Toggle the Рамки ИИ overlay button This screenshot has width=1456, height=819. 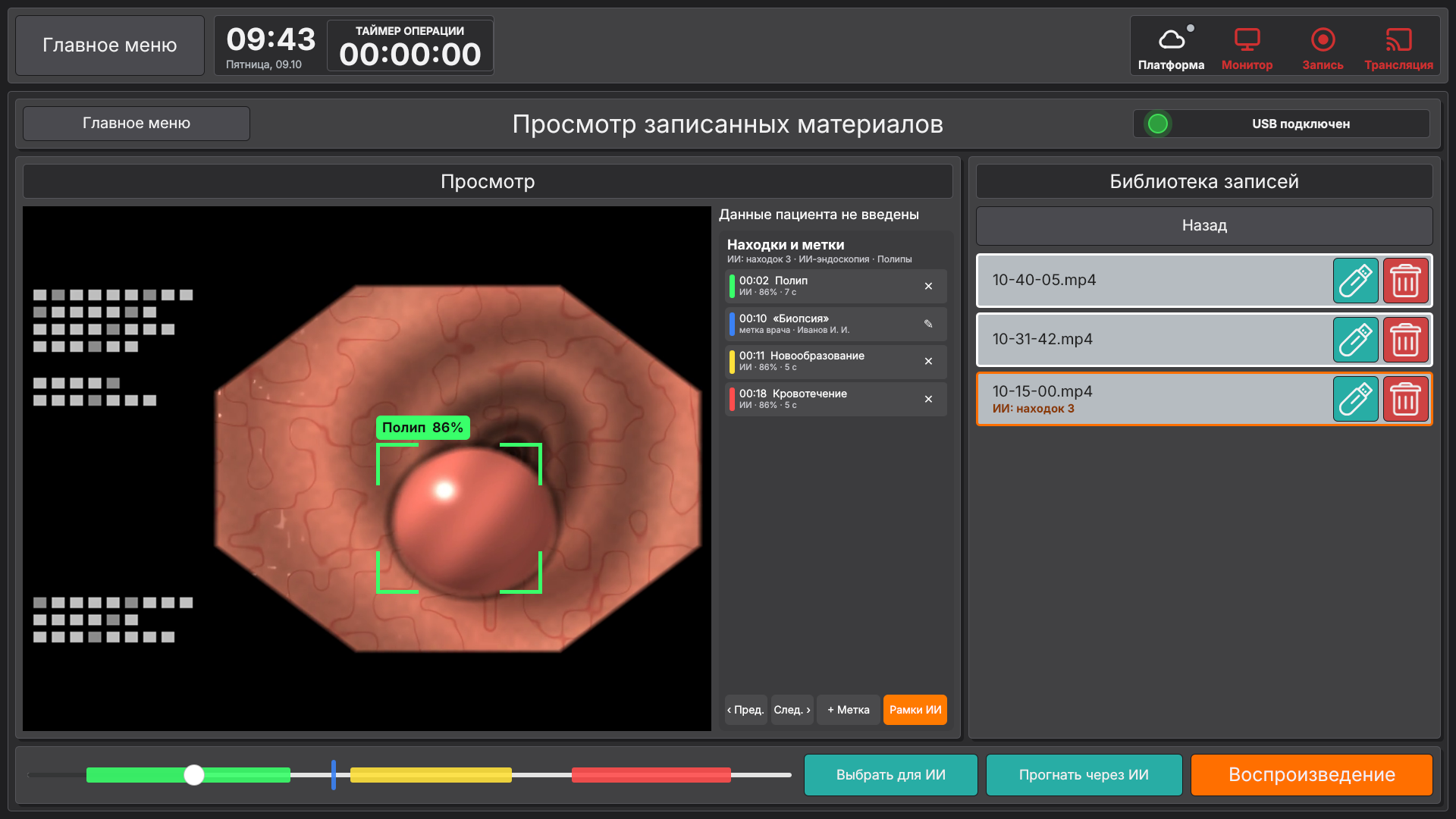pyautogui.click(x=915, y=710)
